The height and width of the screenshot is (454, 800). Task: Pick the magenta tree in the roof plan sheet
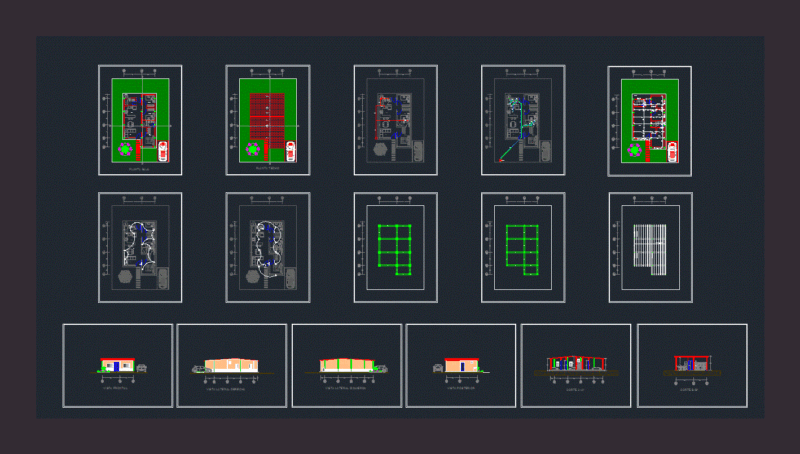[253, 149]
